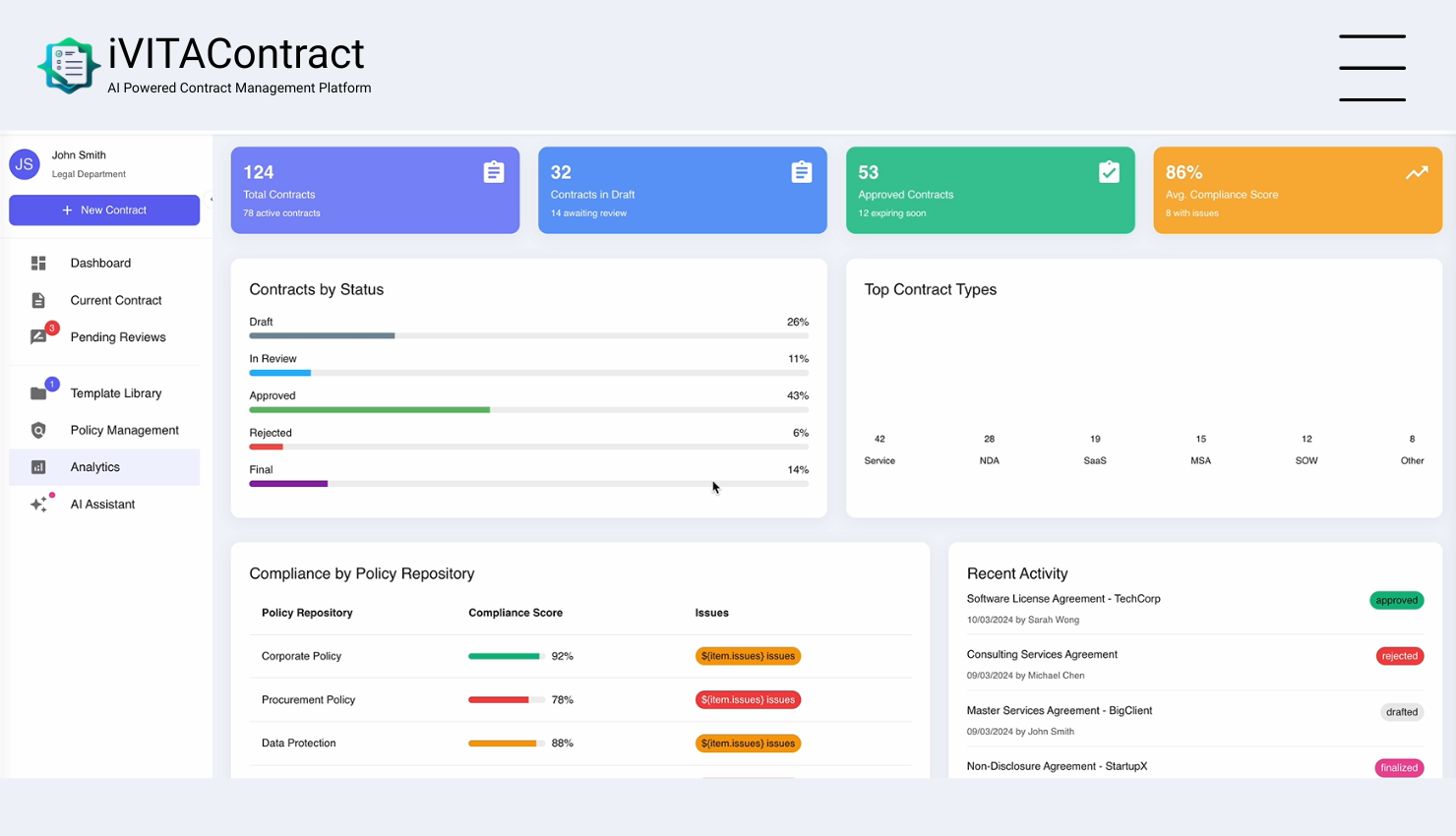Open Software License Agreement - TechCorp activity
Image resolution: width=1456 pixels, height=836 pixels.
[1062, 599]
